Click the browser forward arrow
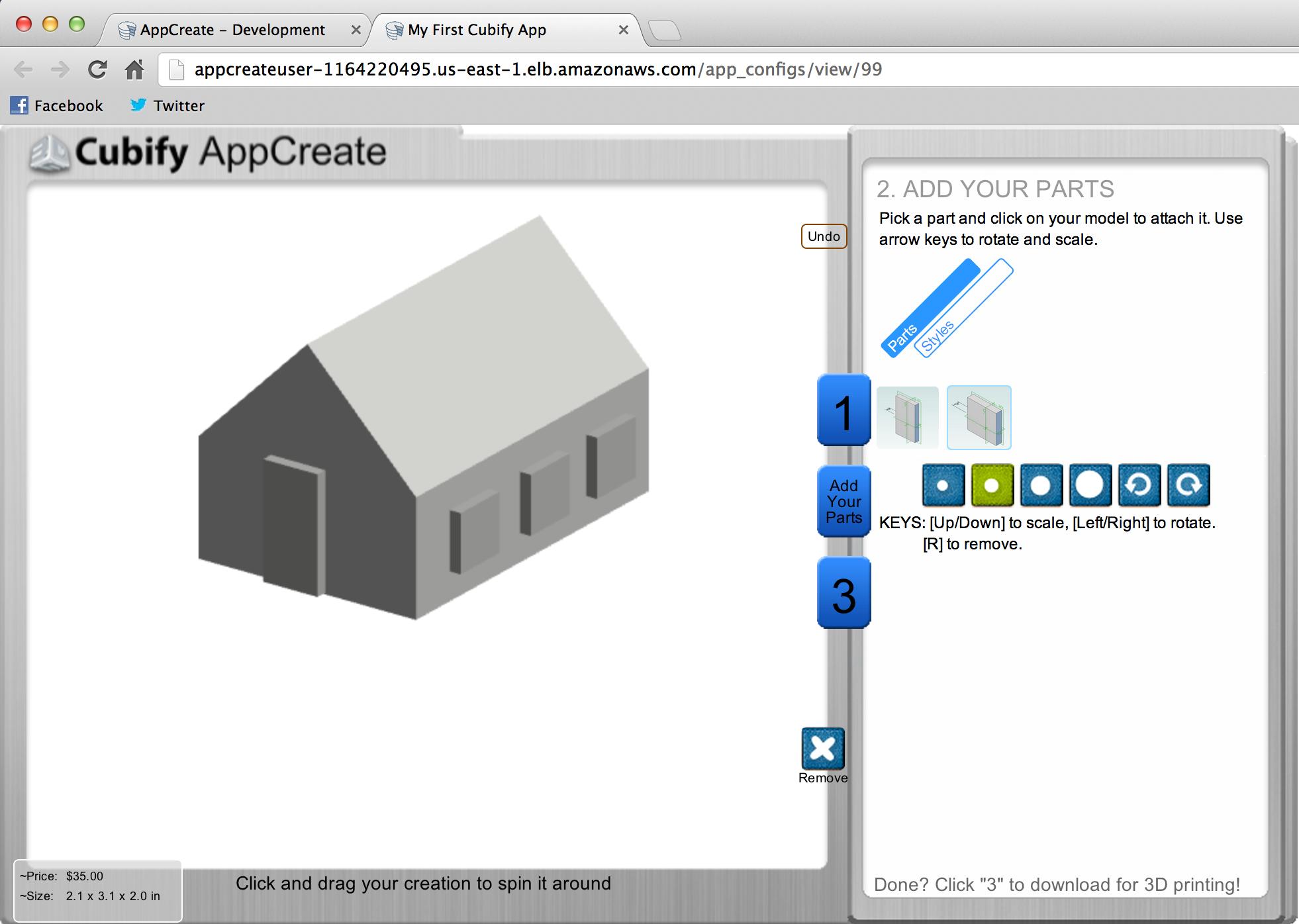Image resolution: width=1299 pixels, height=924 pixels. 60,69
